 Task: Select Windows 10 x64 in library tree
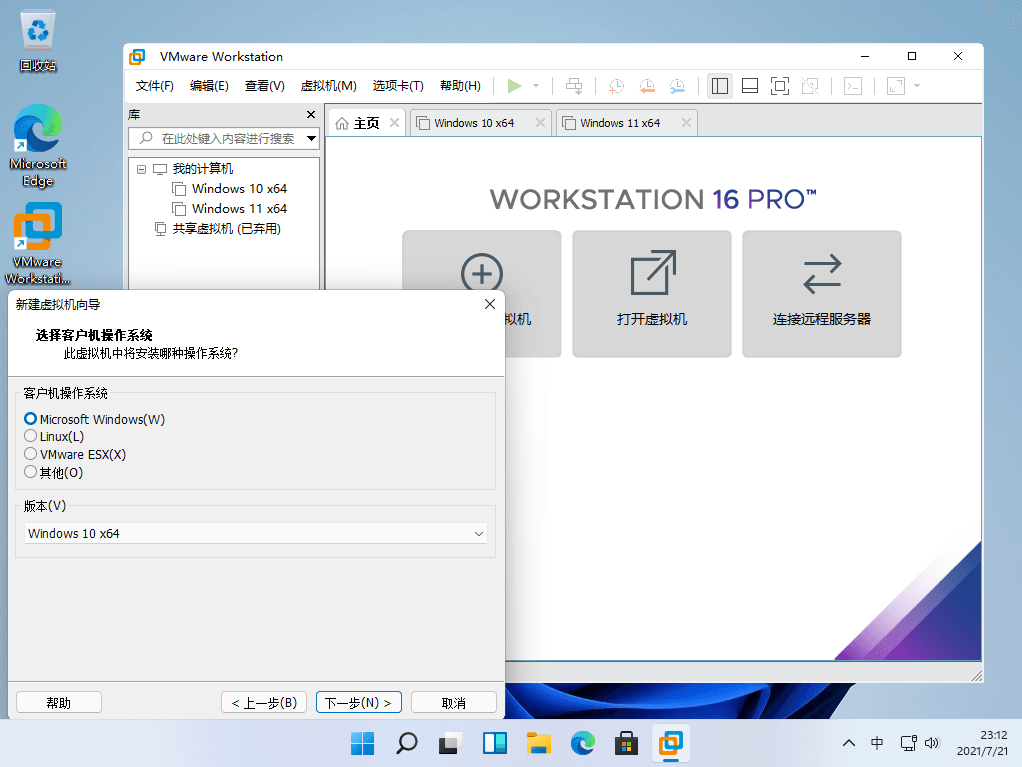pos(239,189)
